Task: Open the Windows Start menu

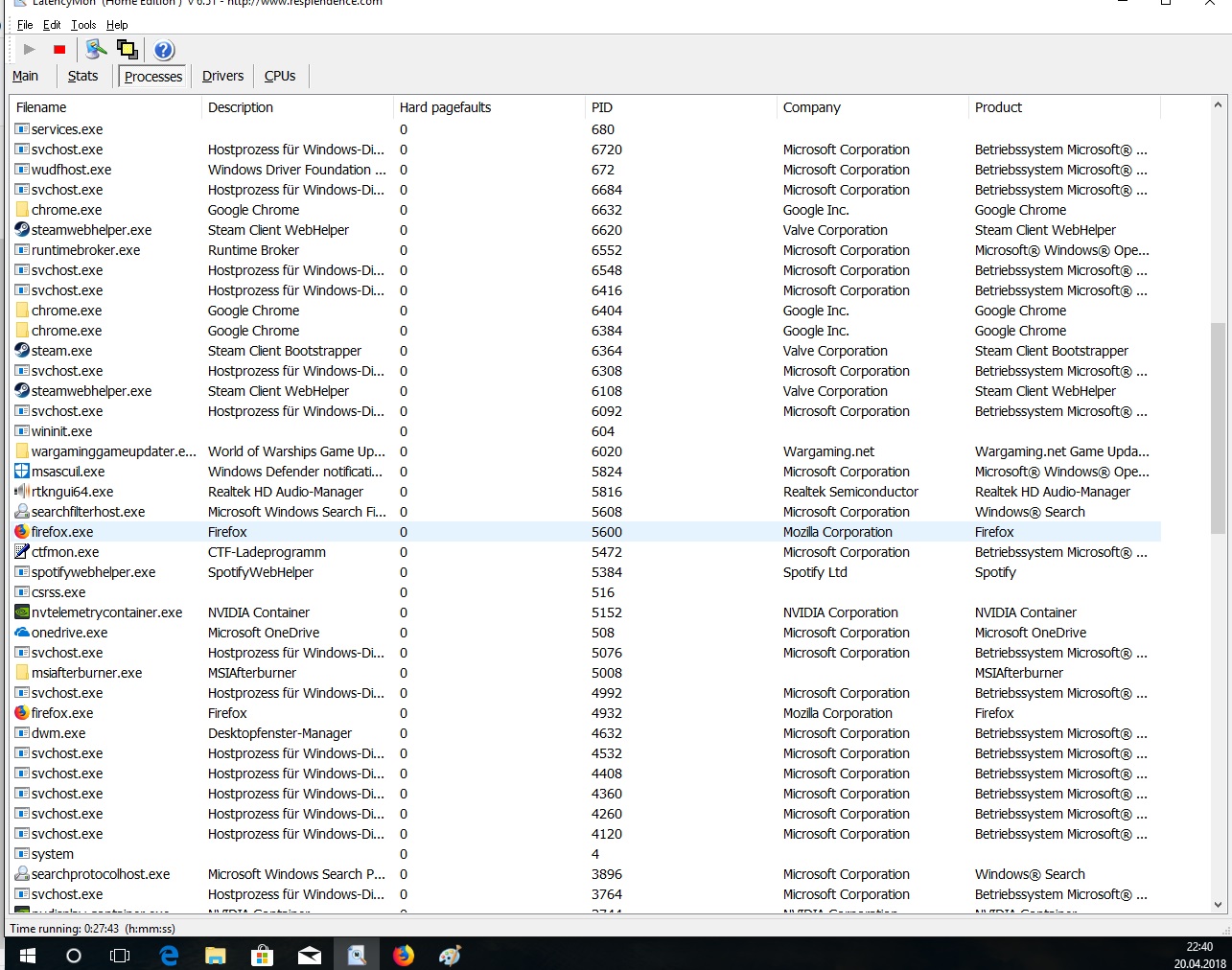Action: 27,955
